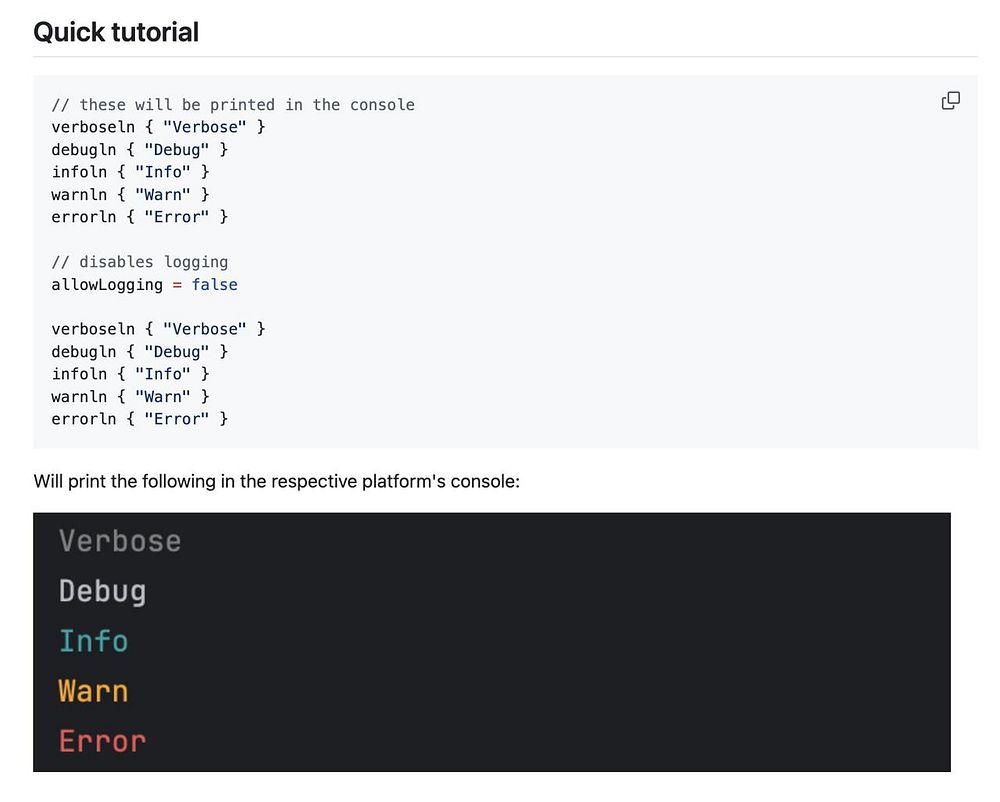Click the first warnln code line
The image size is (1000, 802).
tap(131, 194)
